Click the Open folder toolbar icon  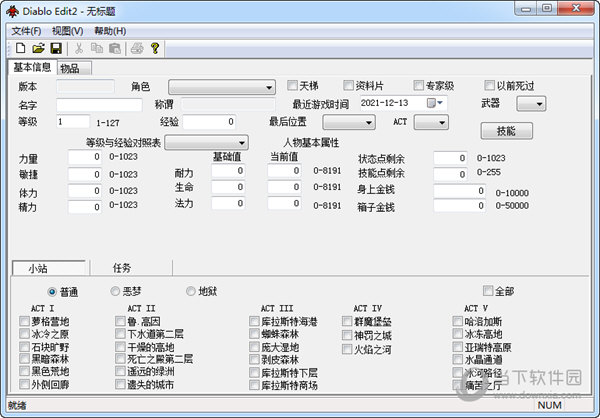coord(38,48)
